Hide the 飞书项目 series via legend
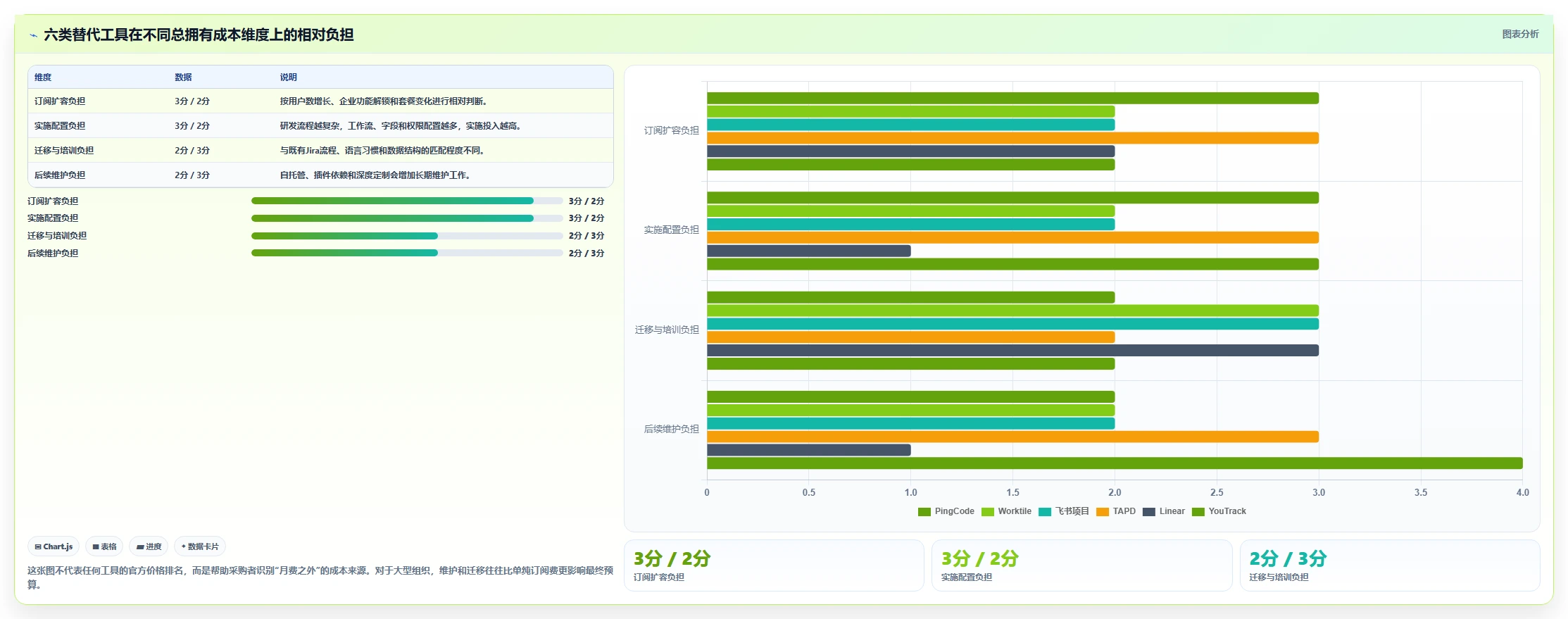The image size is (1568, 619). pos(1063,511)
